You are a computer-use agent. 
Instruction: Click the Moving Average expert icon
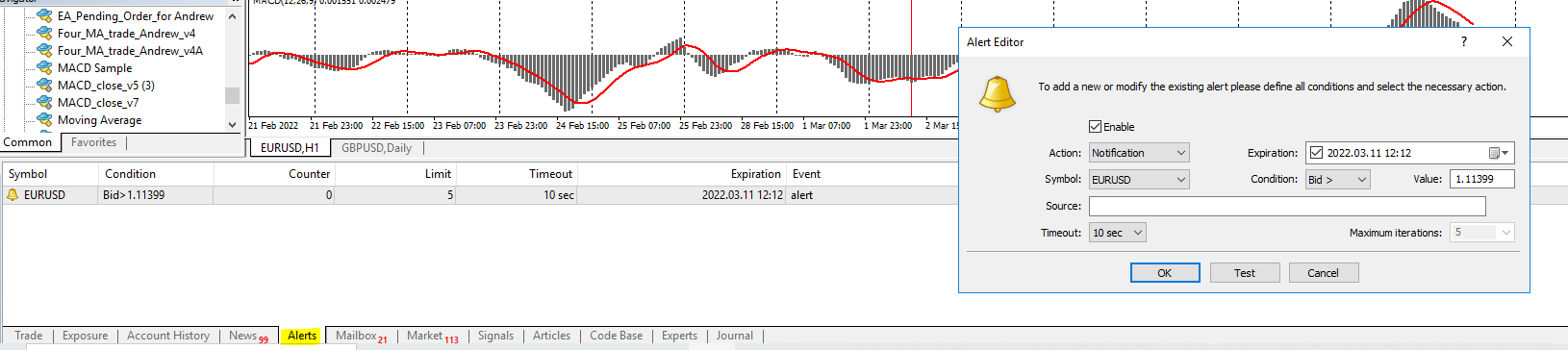pos(44,119)
